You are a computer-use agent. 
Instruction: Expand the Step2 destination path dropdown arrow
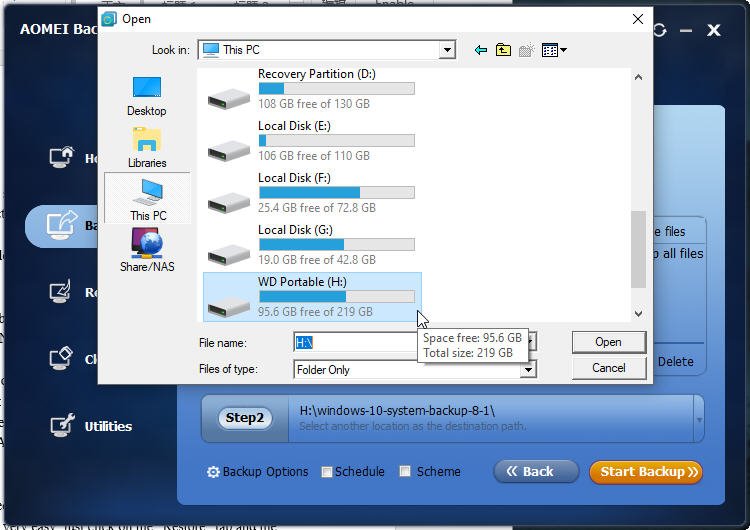(x=699, y=420)
